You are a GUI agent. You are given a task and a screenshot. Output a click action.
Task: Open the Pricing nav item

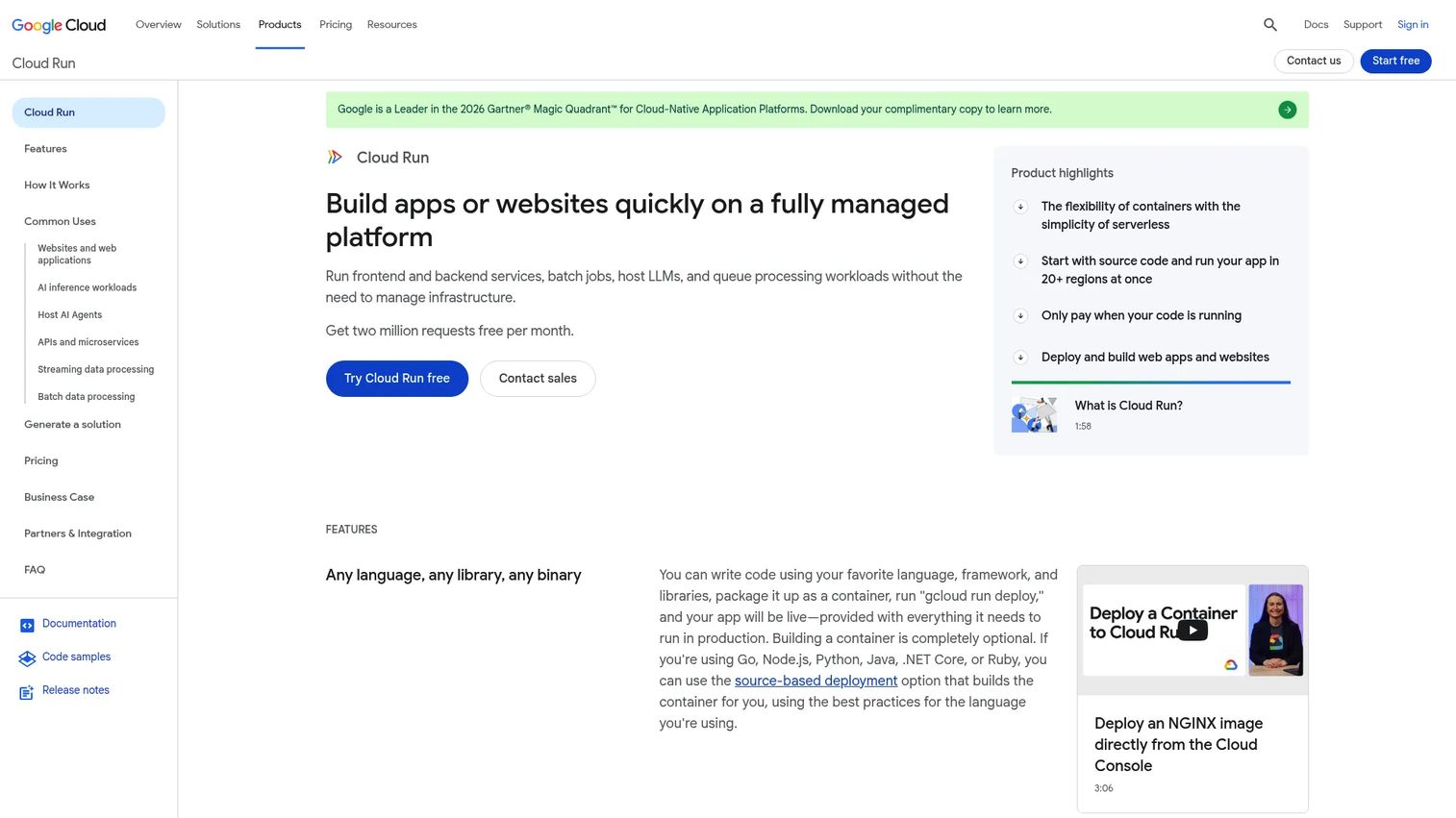point(336,25)
